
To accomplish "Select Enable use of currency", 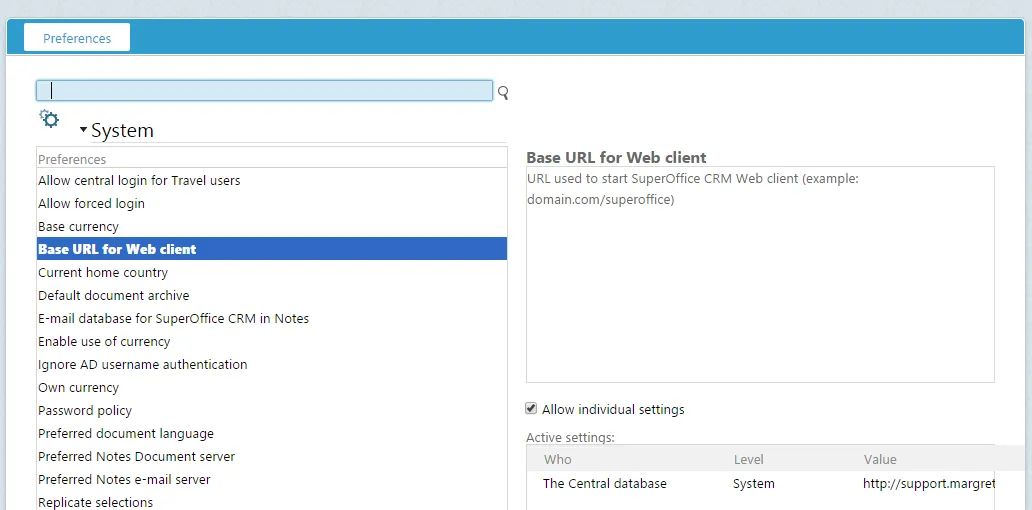I will coord(104,342).
